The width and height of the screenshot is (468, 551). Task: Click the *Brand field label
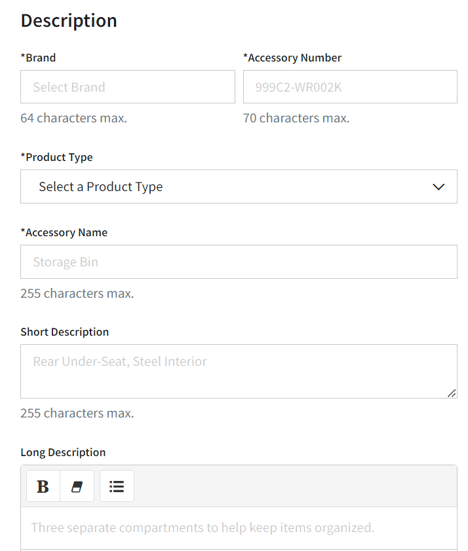[38, 58]
